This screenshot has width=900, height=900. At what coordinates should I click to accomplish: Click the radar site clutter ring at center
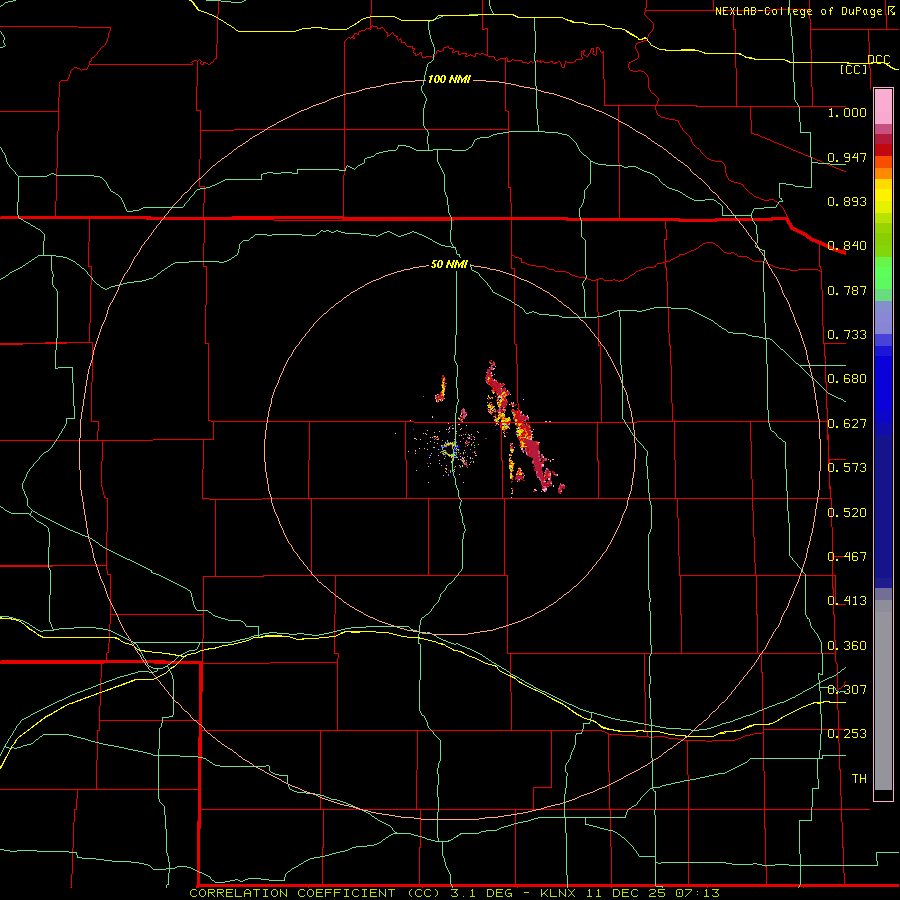[450, 449]
